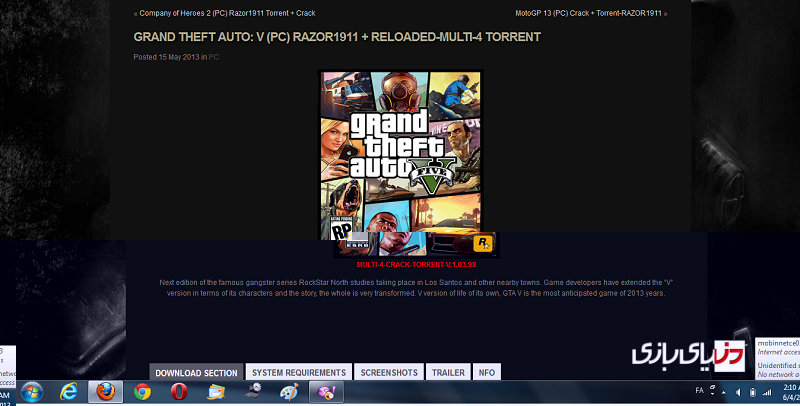This screenshot has height=406, width=800.
Task: Open the NFO tab
Action: (x=487, y=372)
